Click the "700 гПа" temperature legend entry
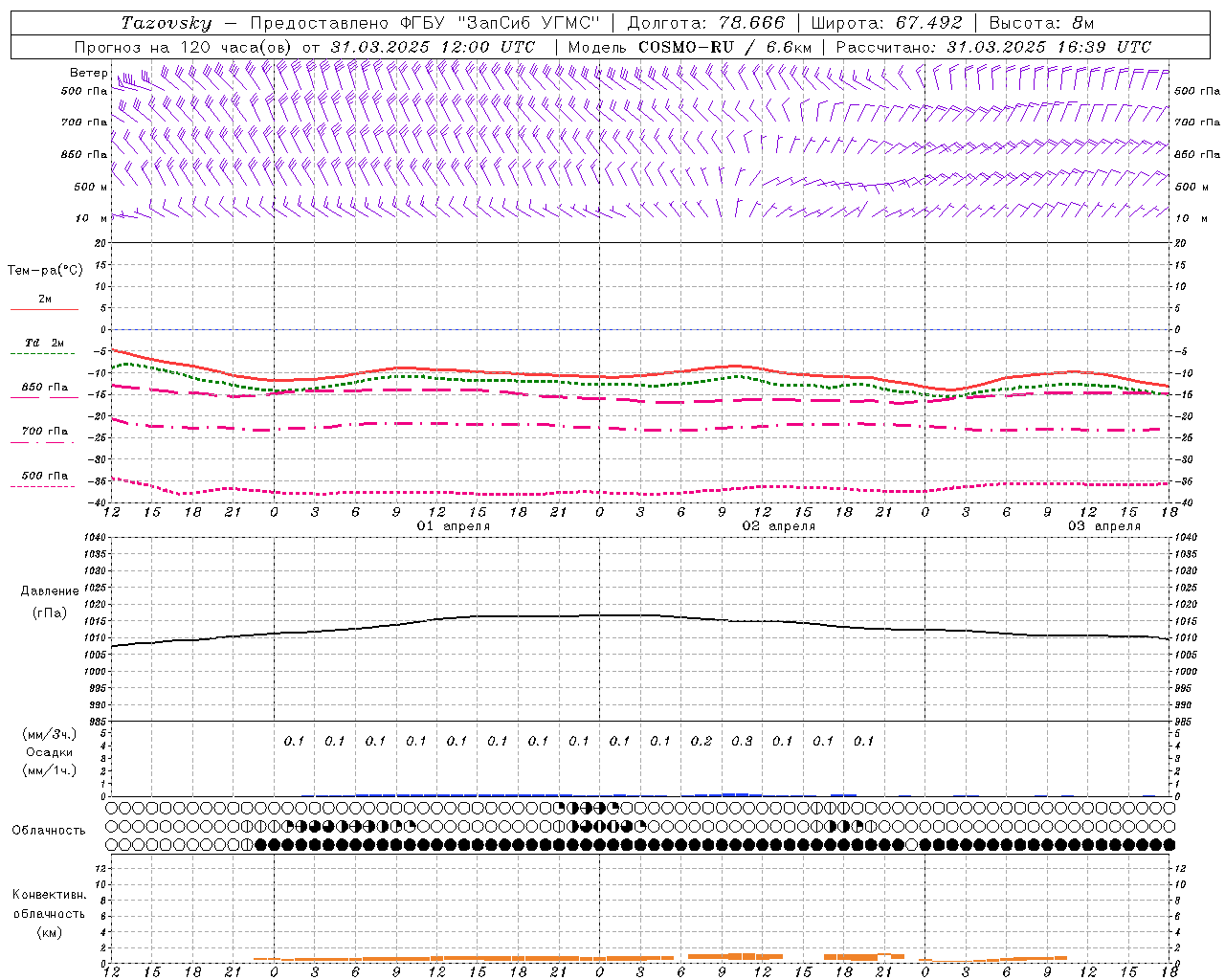The image size is (1225, 980). click(x=44, y=432)
